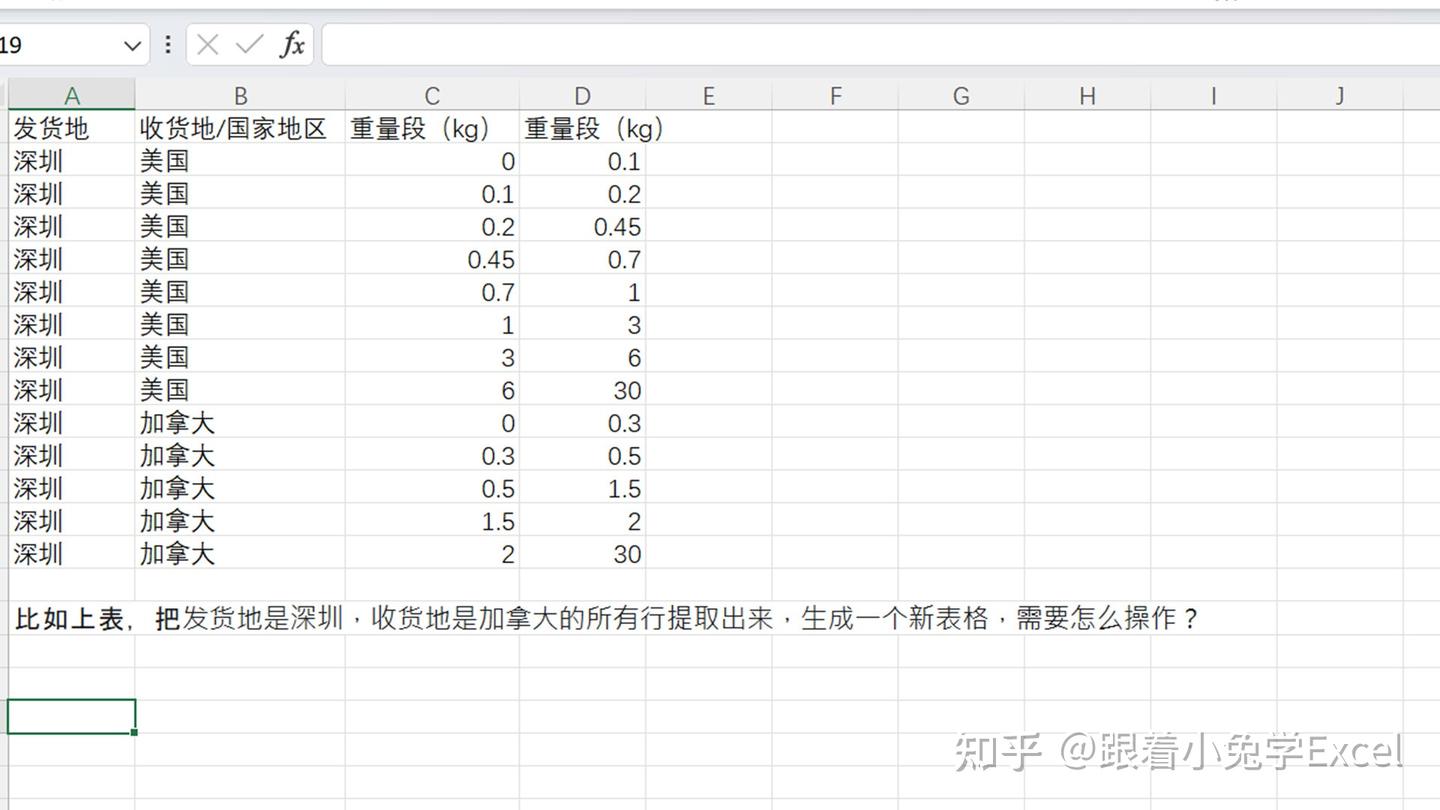Screen dimensions: 1440x810
Task: Select 美国 in the row with weights 0 and 0.1
Action: [x=240, y=161]
